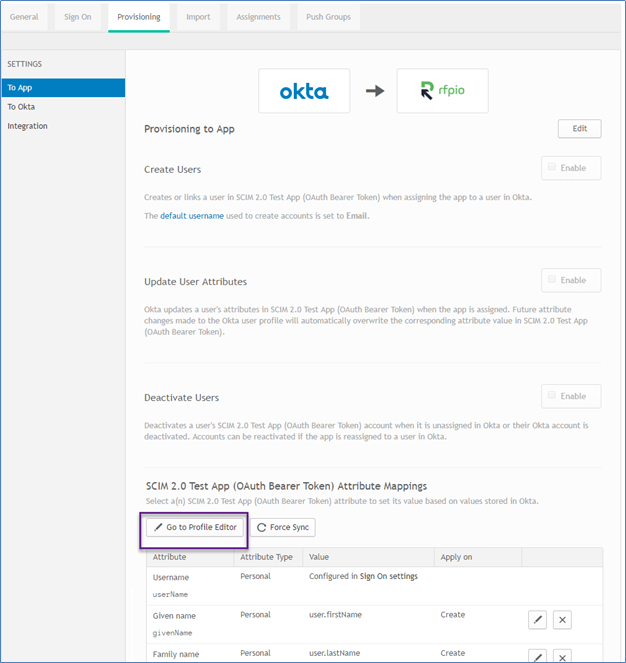Click the Apply on column header

(x=456, y=557)
